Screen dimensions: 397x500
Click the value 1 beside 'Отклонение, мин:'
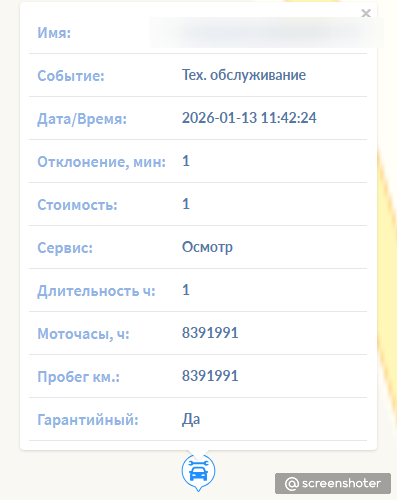click(x=186, y=161)
